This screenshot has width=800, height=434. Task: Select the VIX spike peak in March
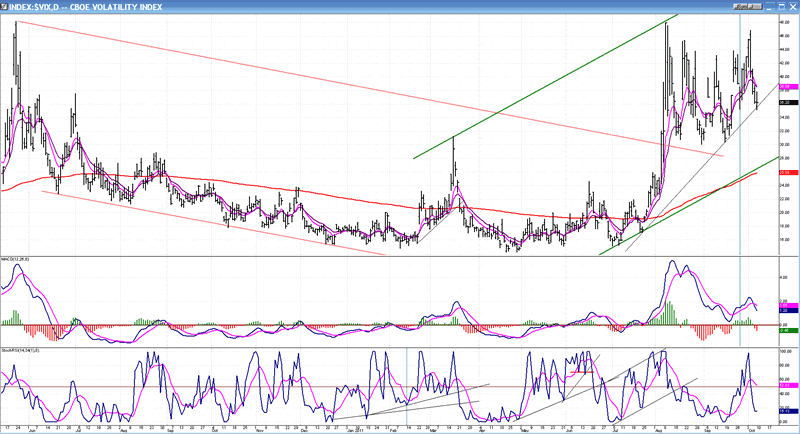[453, 139]
